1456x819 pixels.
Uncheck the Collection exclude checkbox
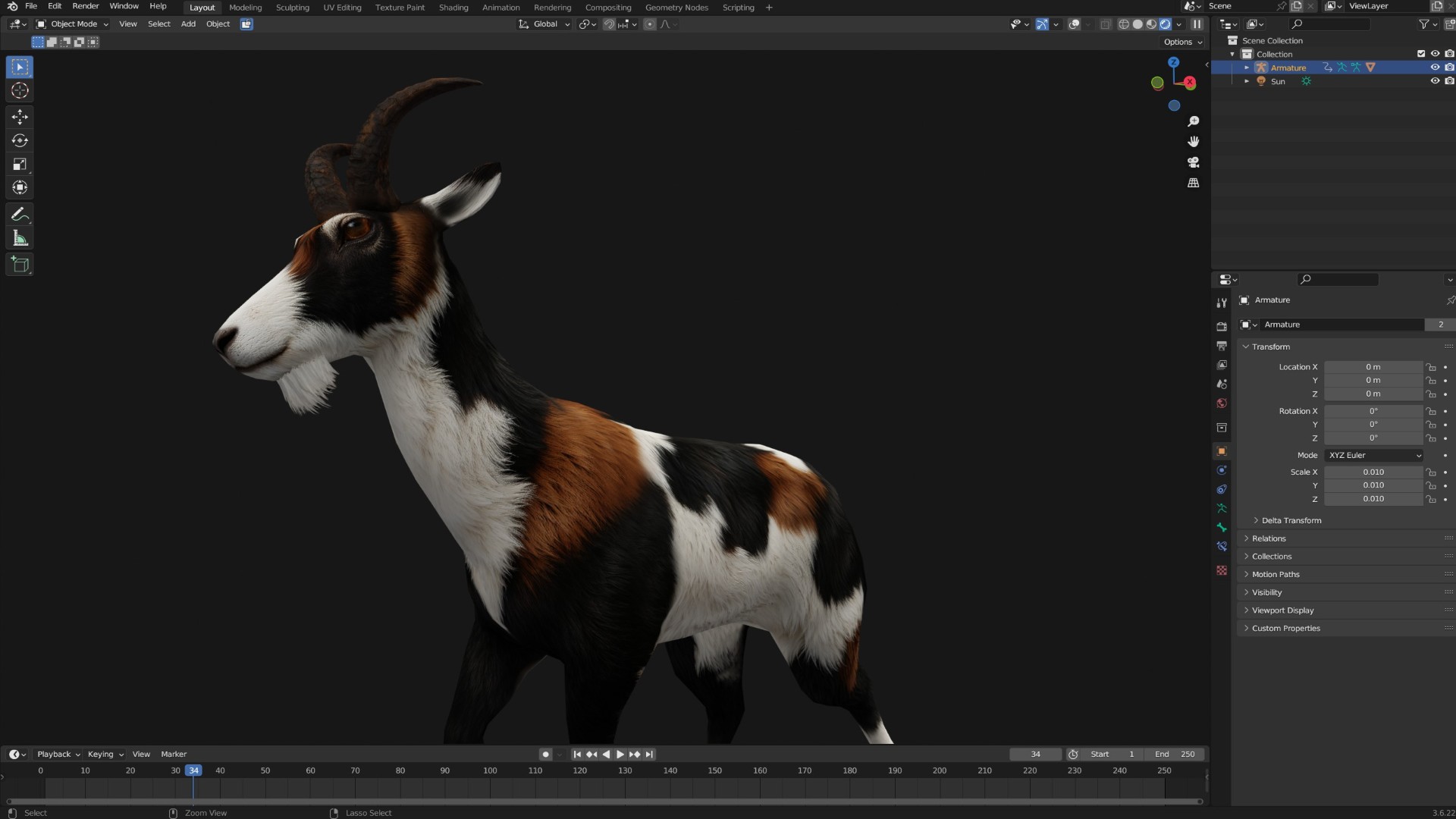[x=1421, y=54]
